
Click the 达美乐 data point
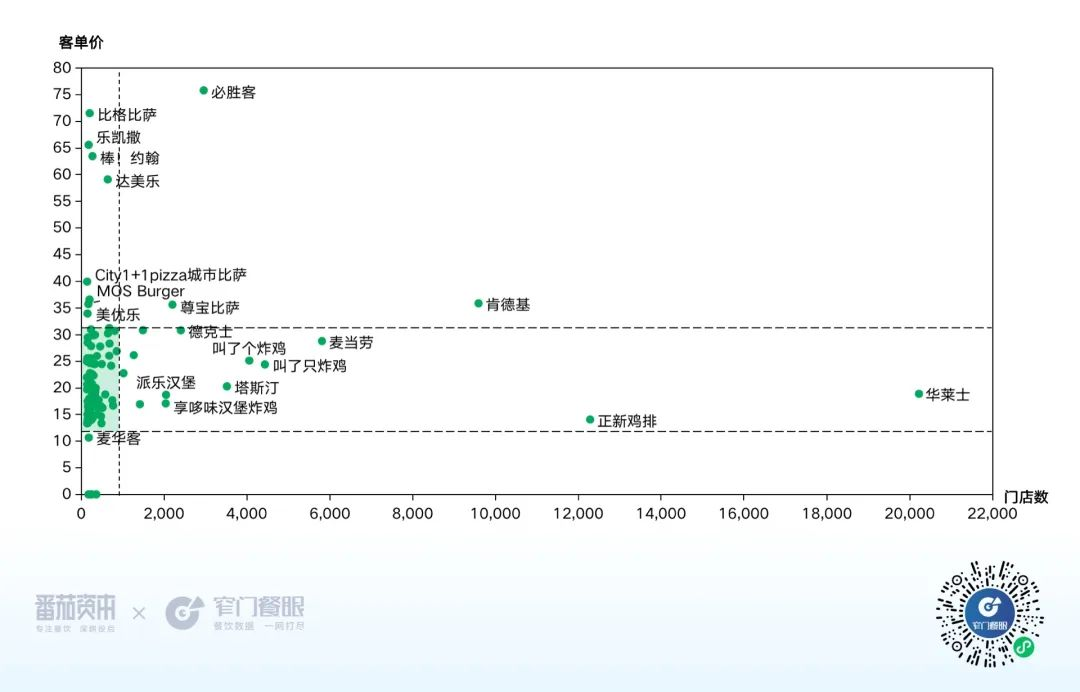[107, 179]
